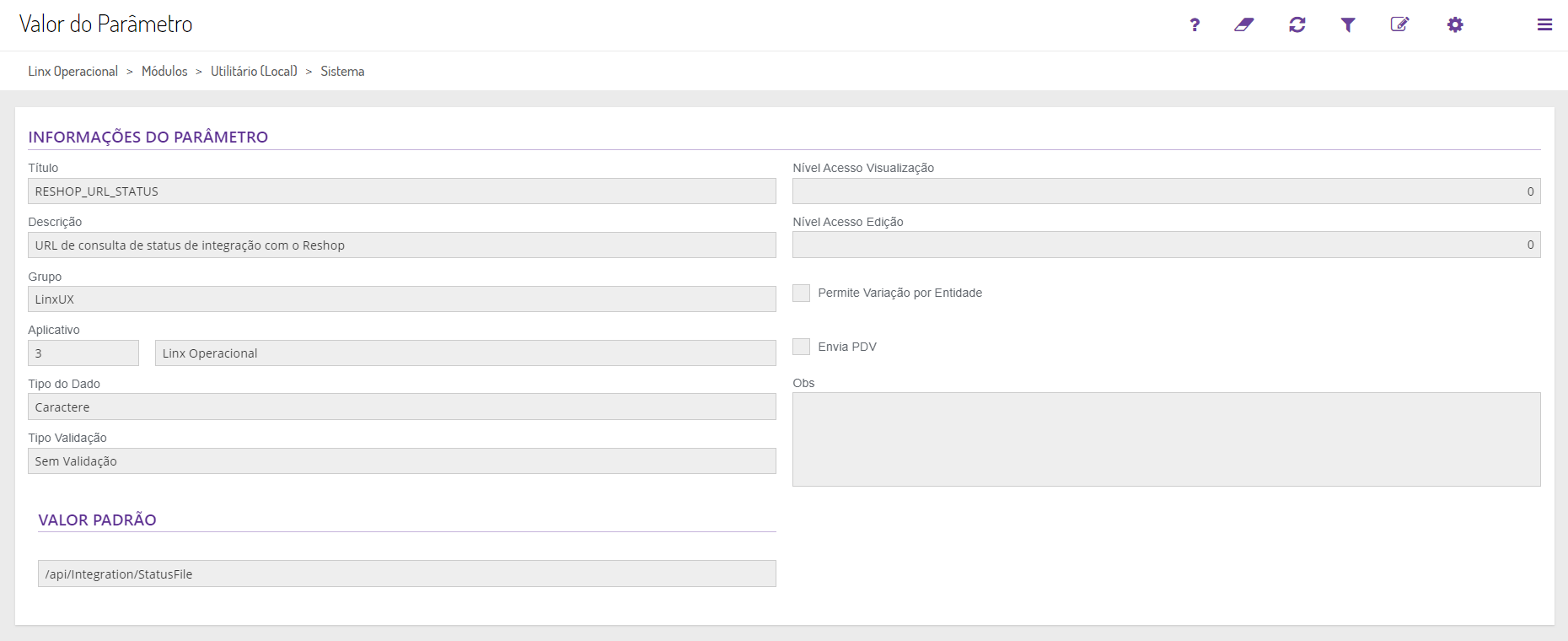Open the Tipo do Dado field
The image size is (1568, 641).
[x=401, y=407]
